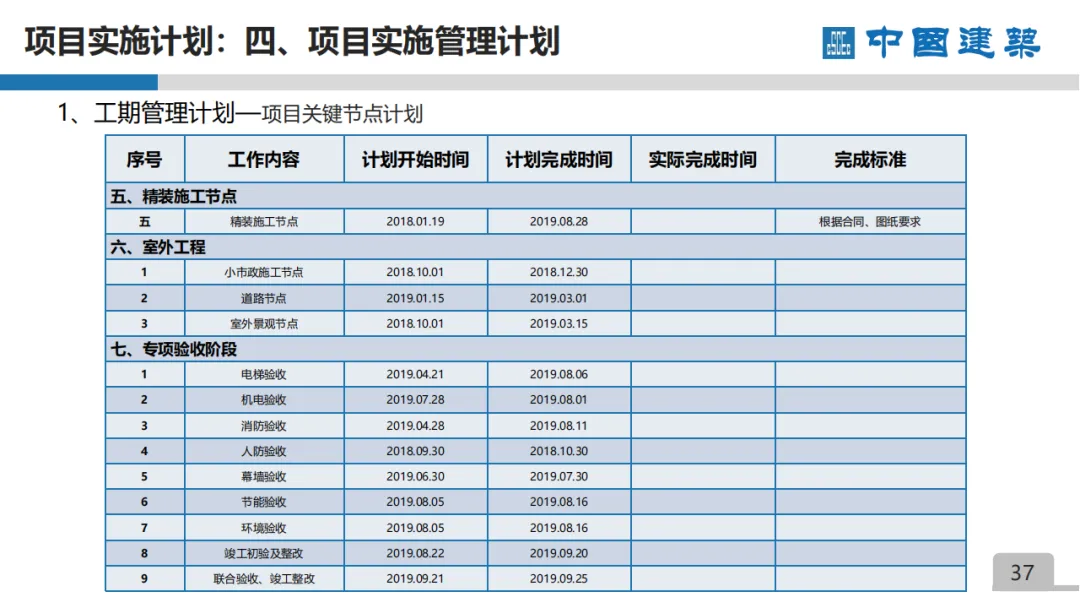Click finish date 2019.09.20

click(x=559, y=554)
